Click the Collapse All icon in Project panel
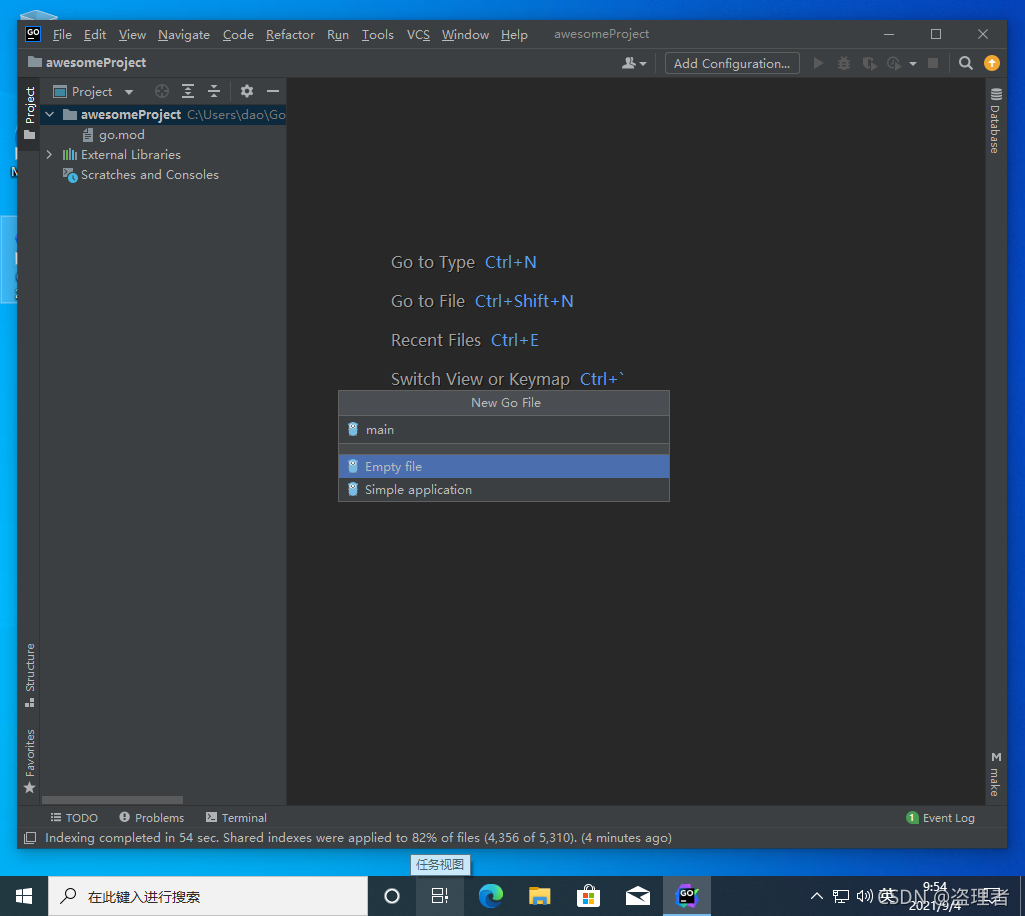The height and width of the screenshot is (916, 1025). coord(214,92)
